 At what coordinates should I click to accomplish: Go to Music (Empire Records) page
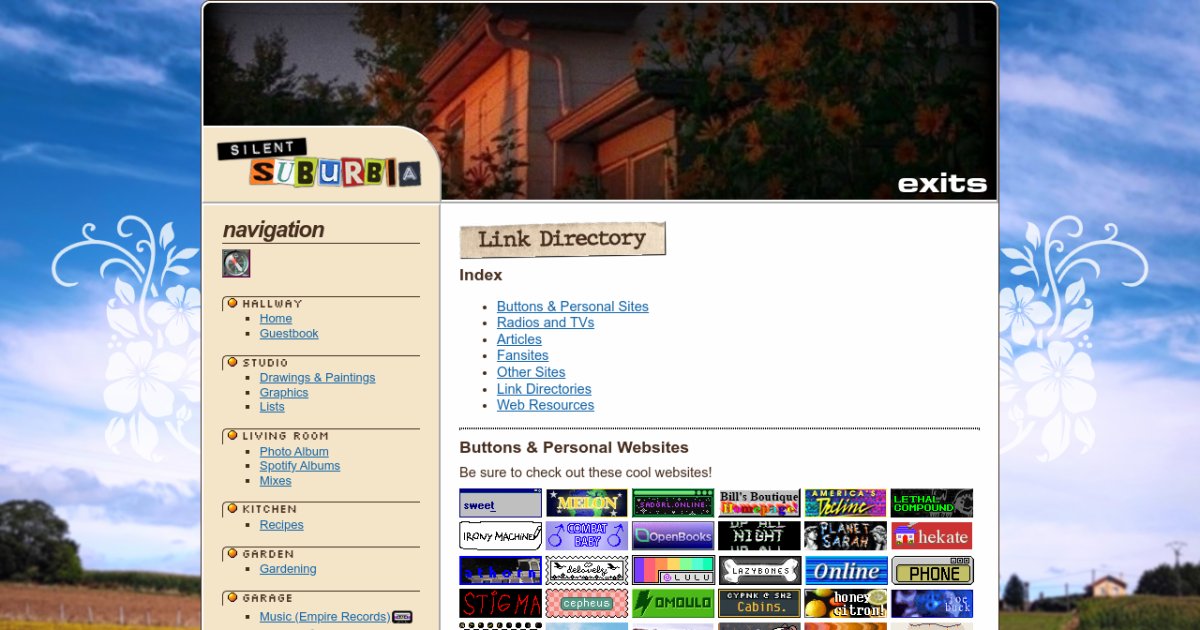[324, 617]
